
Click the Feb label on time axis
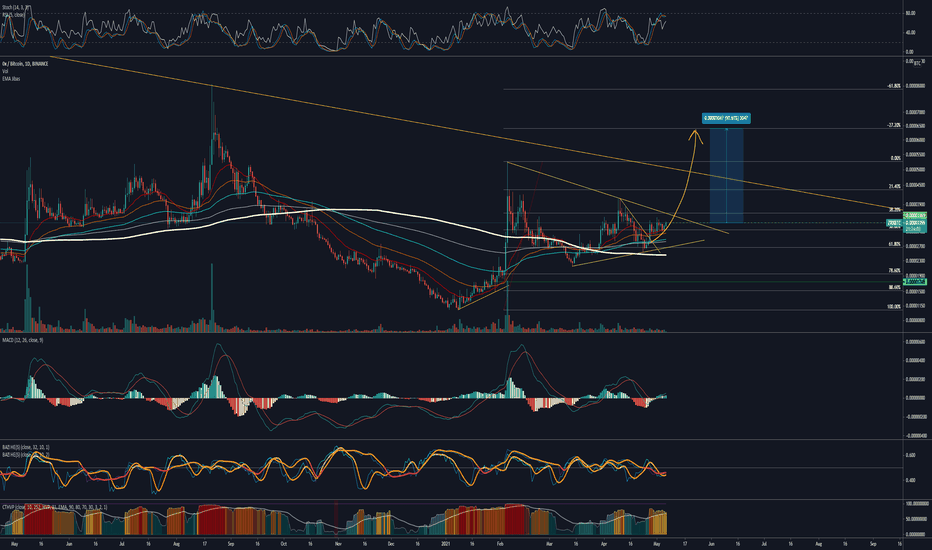(x=500, y=543)
